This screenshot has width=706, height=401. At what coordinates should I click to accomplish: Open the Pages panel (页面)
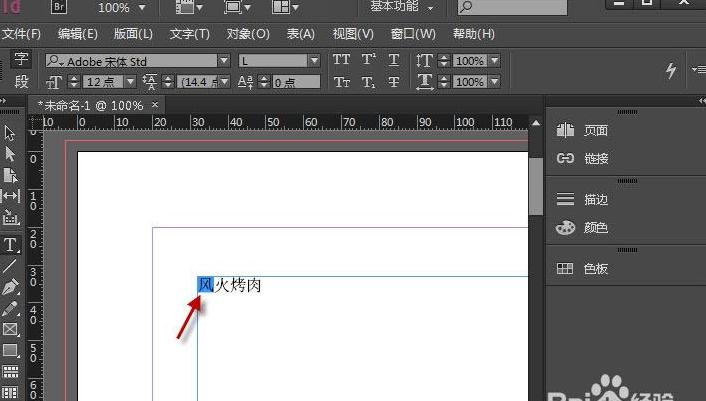tap(583, 131)
